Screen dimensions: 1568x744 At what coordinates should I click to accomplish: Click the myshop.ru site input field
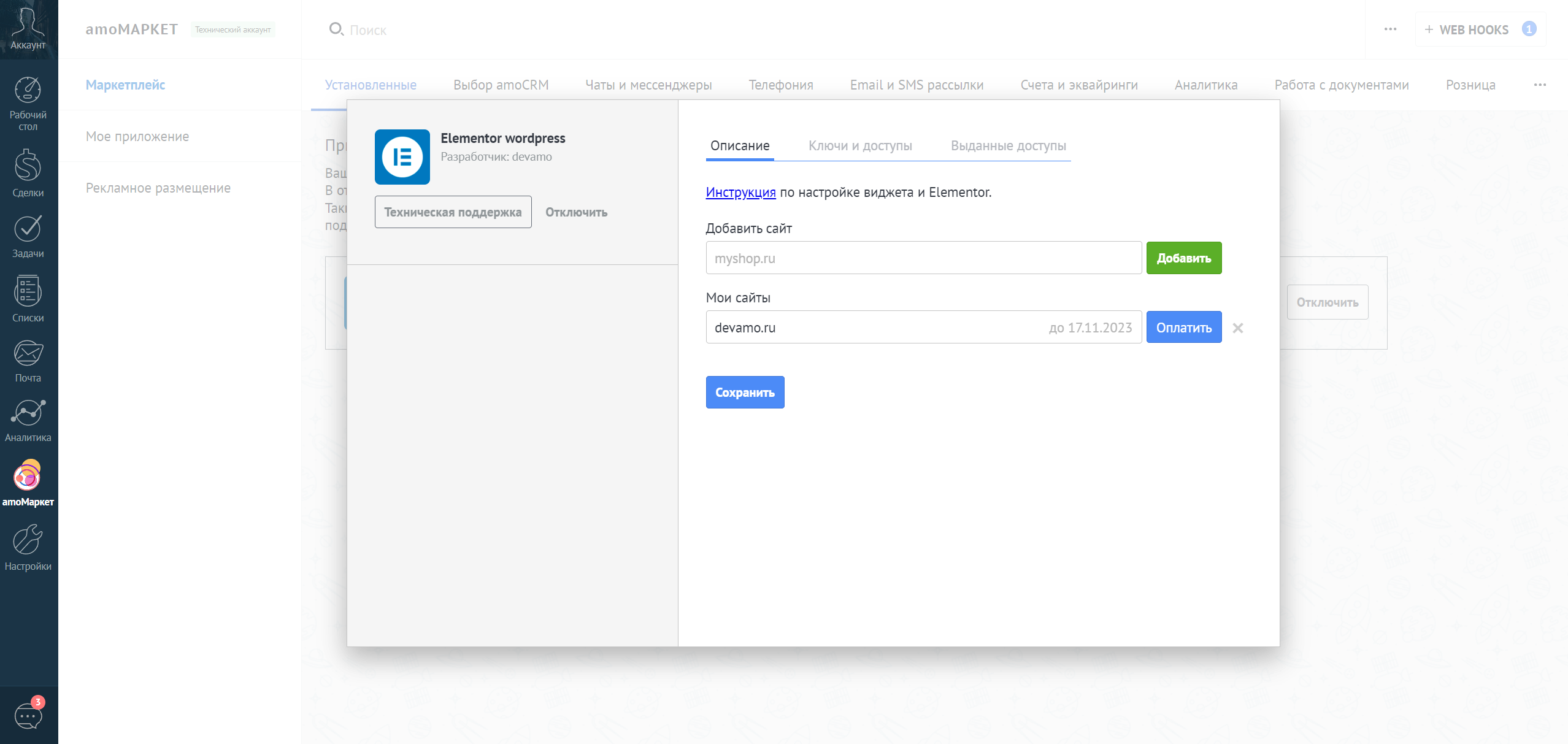point(923,258)
